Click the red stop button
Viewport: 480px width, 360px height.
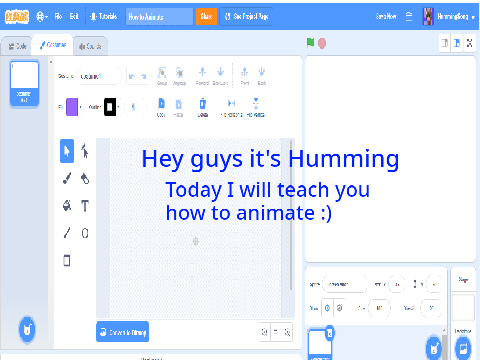pyautogui.click(x=322, y=43)
